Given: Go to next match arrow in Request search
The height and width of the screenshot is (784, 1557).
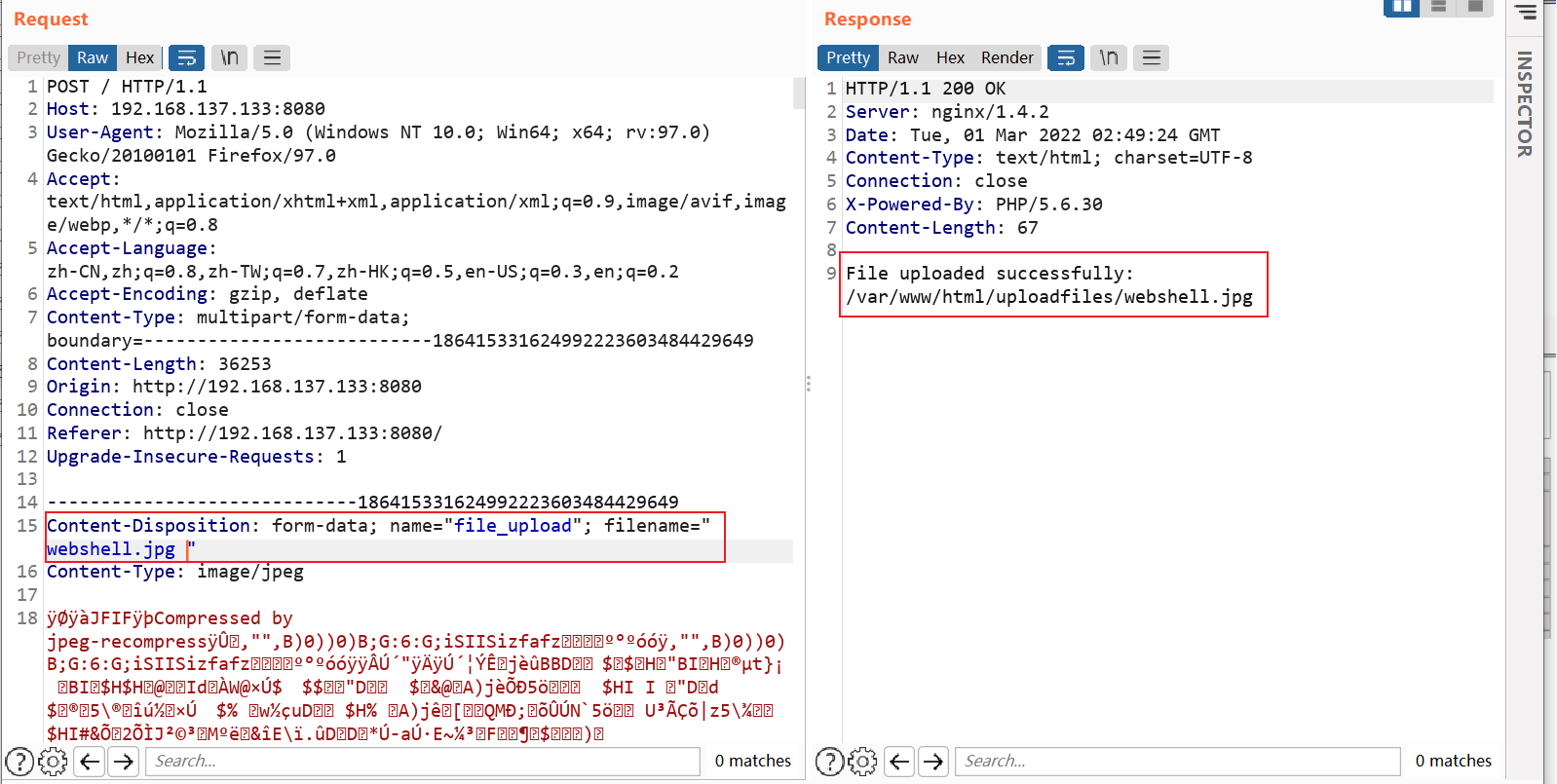Looking at the screenshot, I should [x=123, y=761].
